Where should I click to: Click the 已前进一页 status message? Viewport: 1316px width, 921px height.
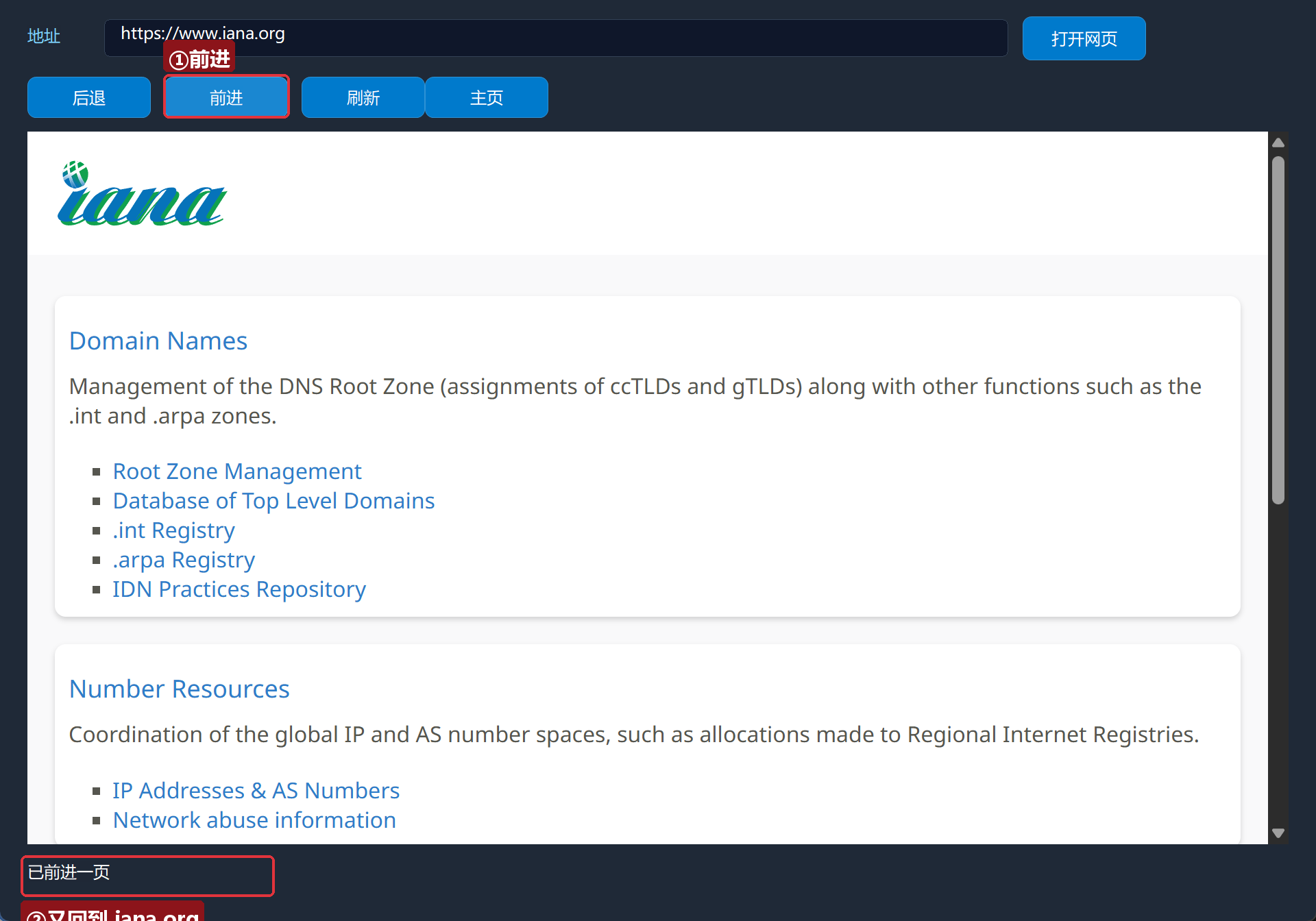(x=69, y=872)
